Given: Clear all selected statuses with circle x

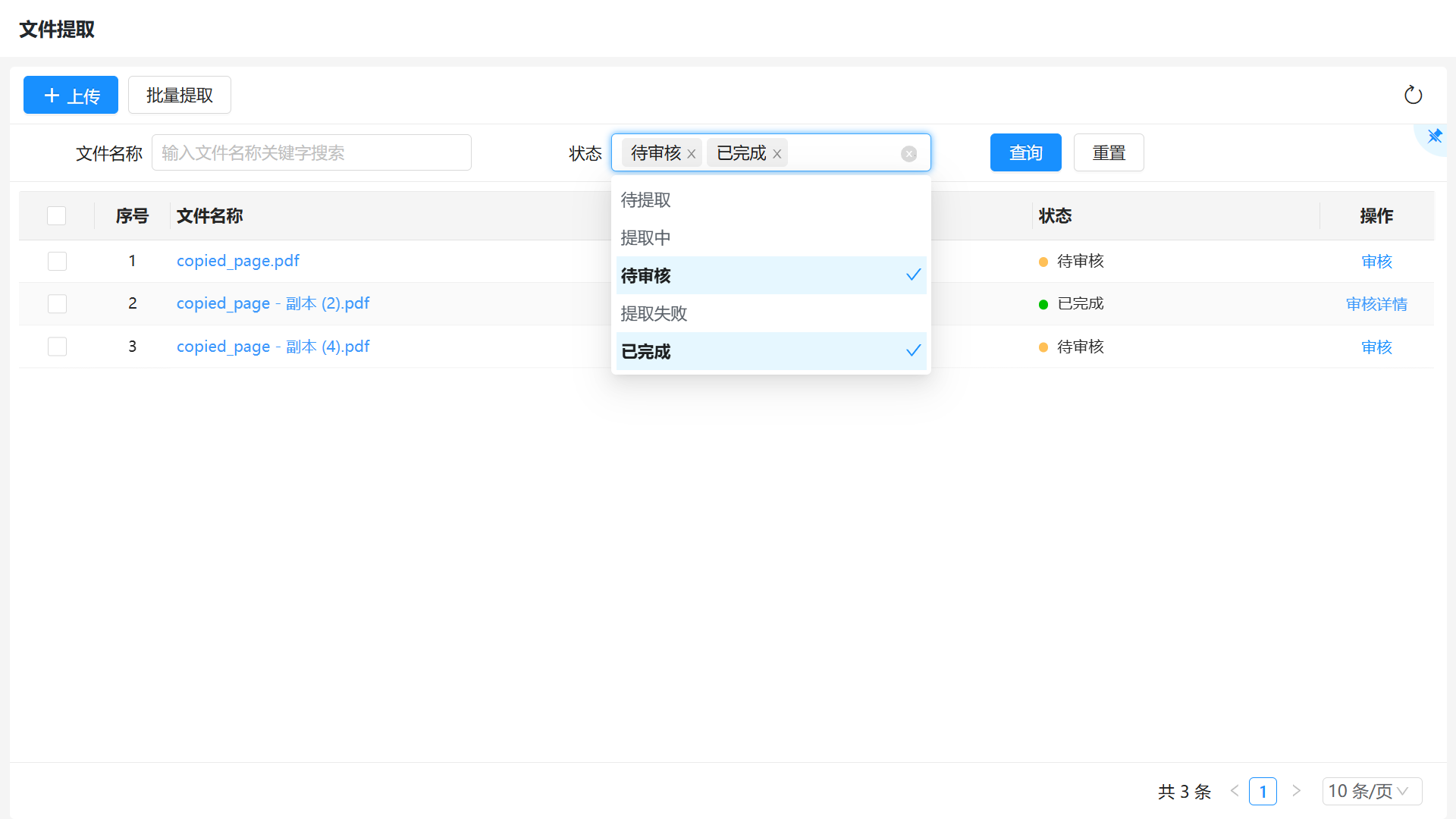Looking at the screenshot, I should [x=908, y=154].
